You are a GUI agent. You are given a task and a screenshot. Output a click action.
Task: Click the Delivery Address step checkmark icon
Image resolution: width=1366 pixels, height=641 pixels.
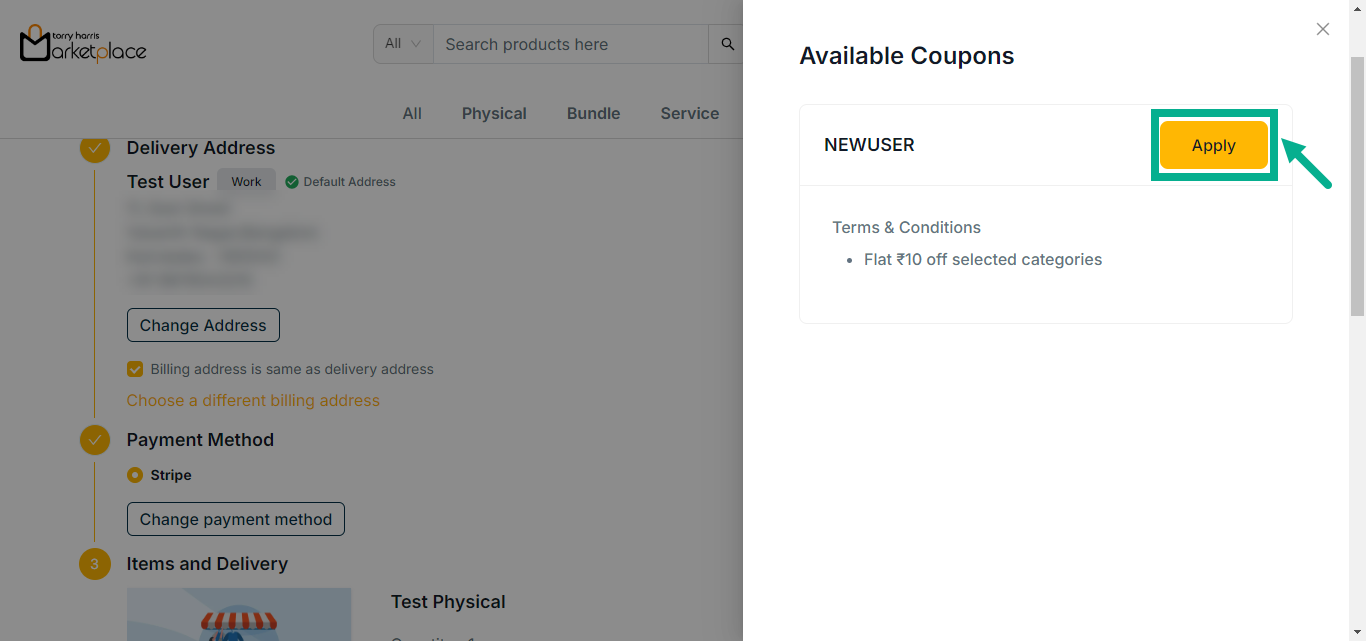[95, 148]
